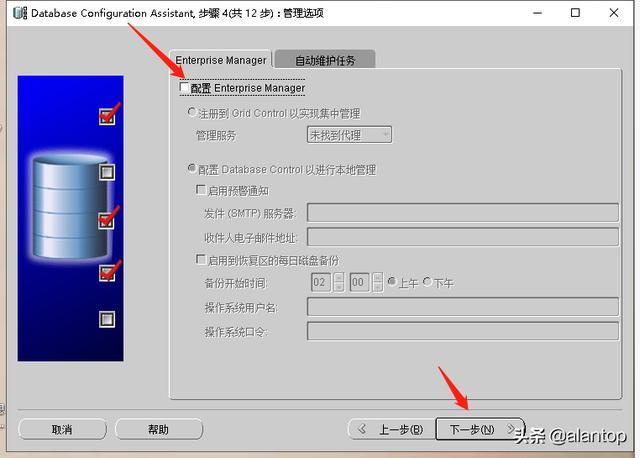640x458 pixels.
Task: Enable the 启用预警通知 checkbox
Action: point(201,190)
